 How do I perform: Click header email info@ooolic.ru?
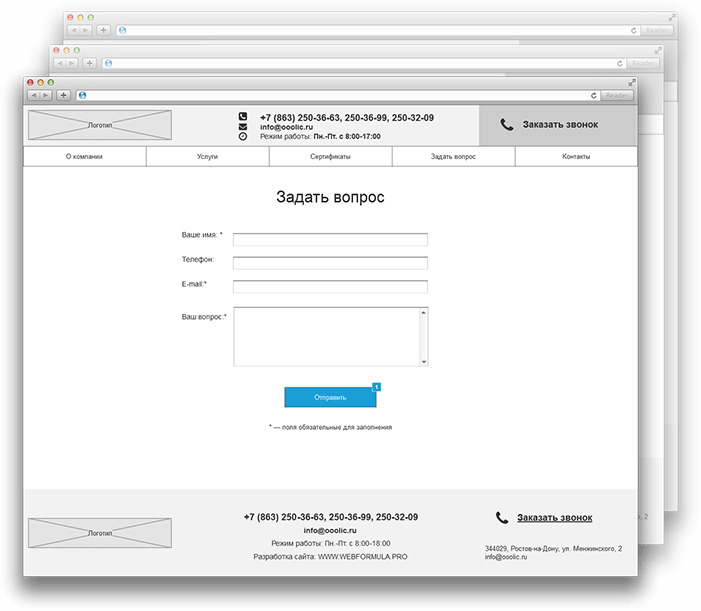click(x=287, y=127)
